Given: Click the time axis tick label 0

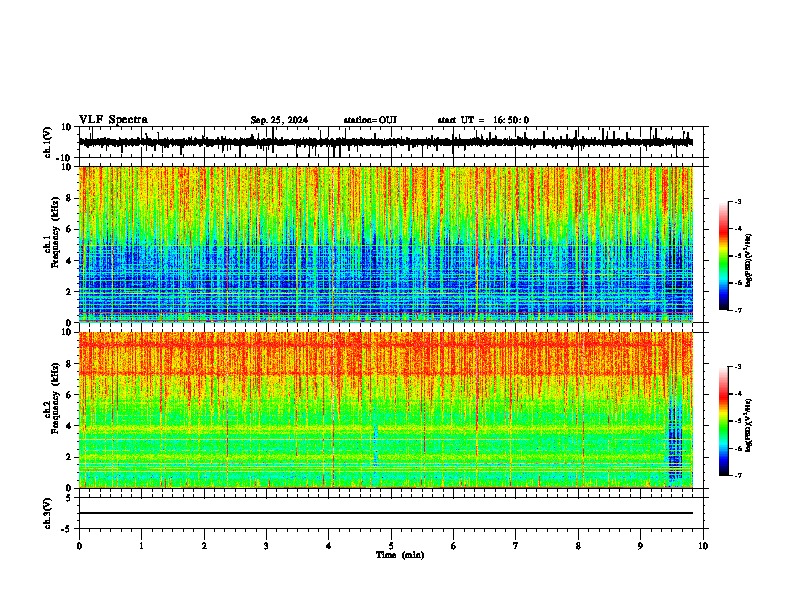Looking at the screenshot, I should [79, 546].
